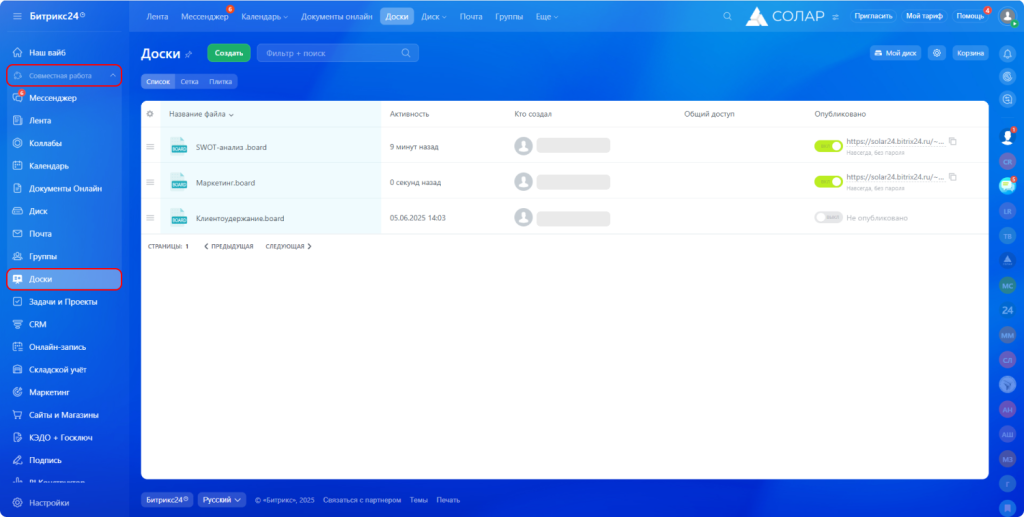Open Календарь in the top menu
The width and height of the screenshot is (1024, 517).
264,17
